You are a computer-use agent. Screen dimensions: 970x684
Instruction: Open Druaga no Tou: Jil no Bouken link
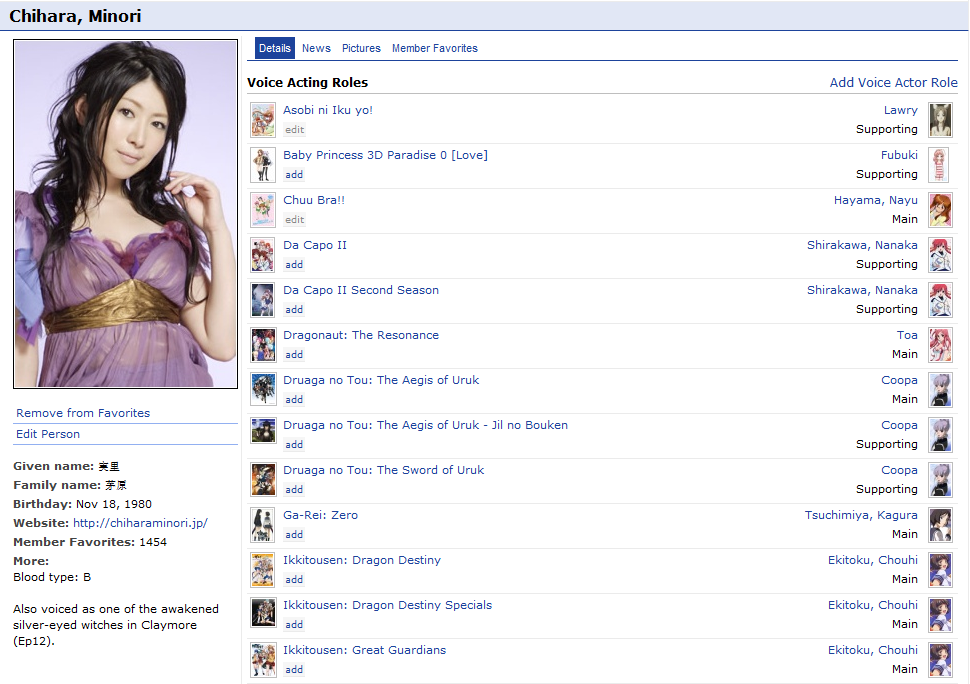tap(426, 425)
